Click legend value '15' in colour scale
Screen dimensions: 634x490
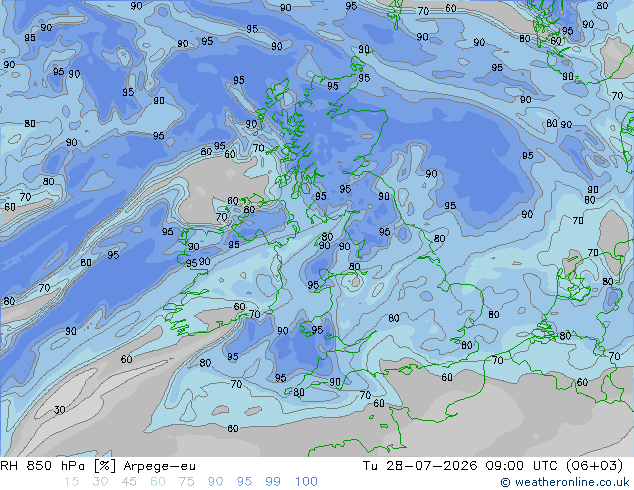pos(71,482)
